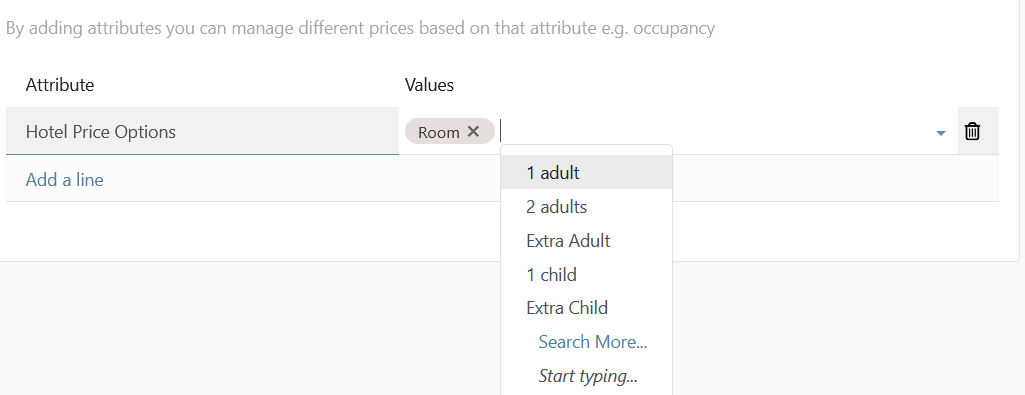Select the 1 adult option
The width and height of the screenshot is (1025, 395).
click(x=586, y=173)
